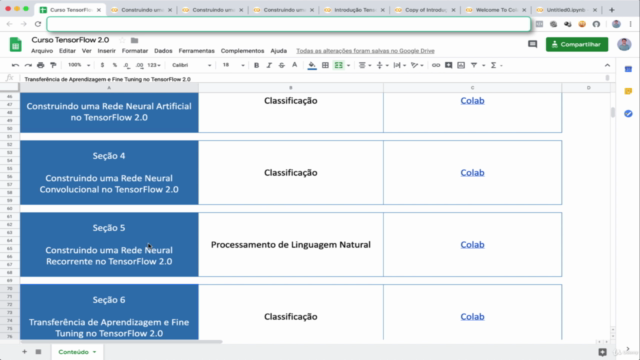This screenshot has height=360, width=640.
Task: Open Colab link for Seção 4
Action: tap(472, 173)
